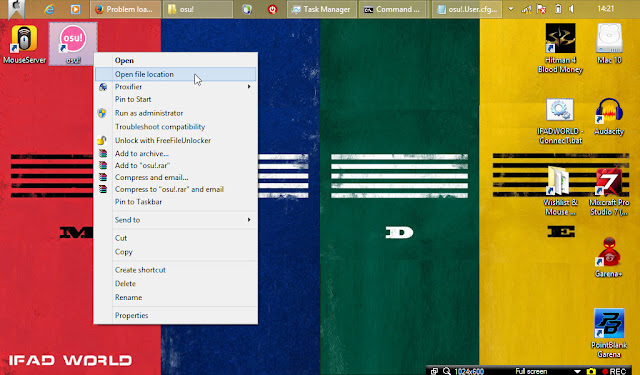Image resolution: width=640 pixels, height=375 pixels.
Task: Expand the Send to submenu
Action: (176, 220)
